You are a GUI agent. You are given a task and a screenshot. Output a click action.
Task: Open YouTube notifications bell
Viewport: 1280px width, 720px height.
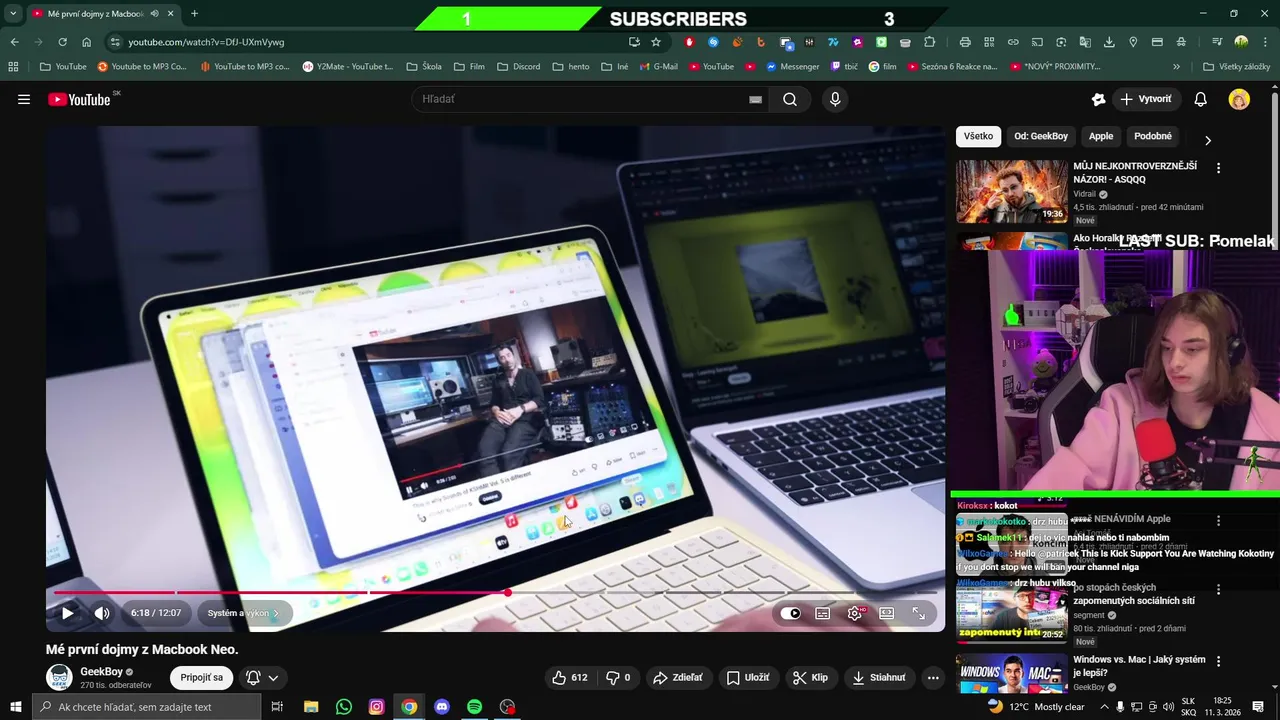1200,99
